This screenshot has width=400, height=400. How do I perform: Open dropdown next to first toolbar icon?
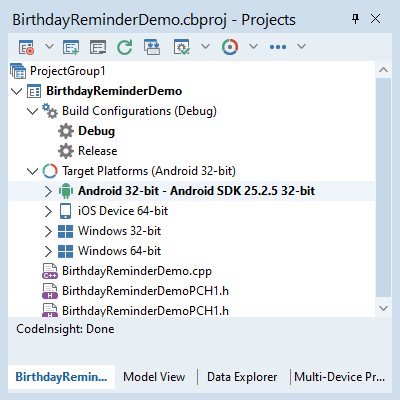49,47
